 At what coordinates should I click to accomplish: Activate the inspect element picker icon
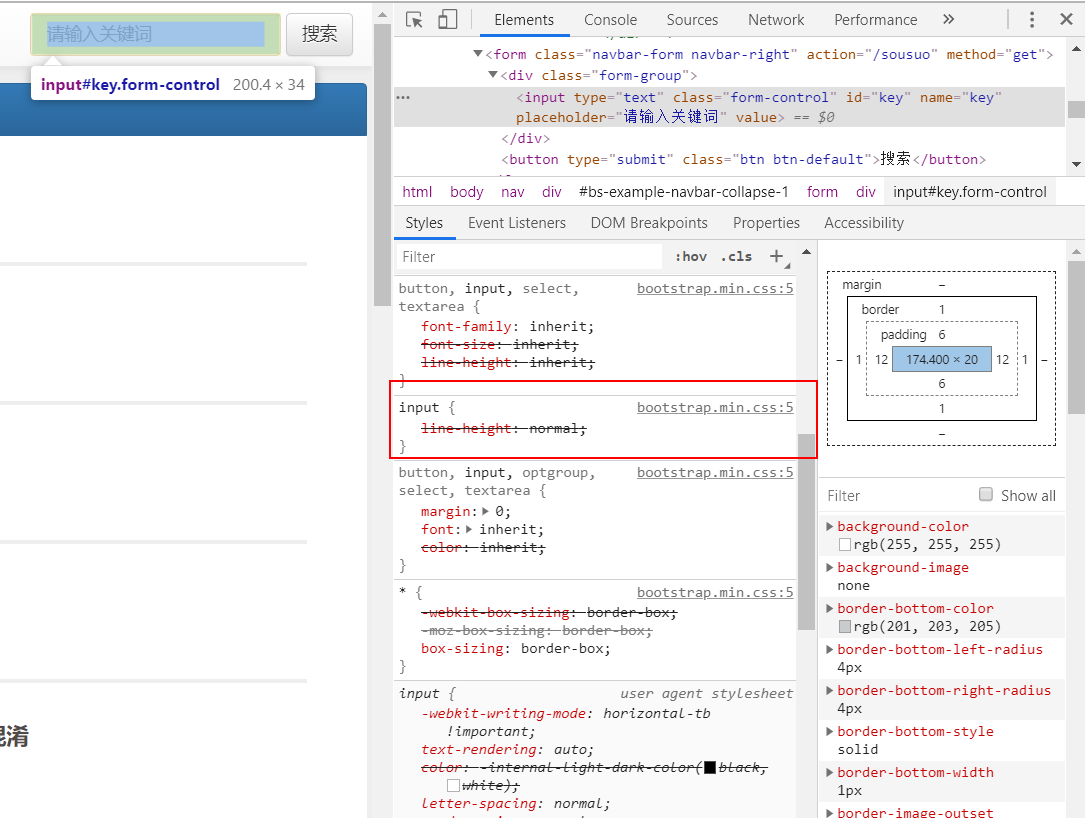[414, 20]
